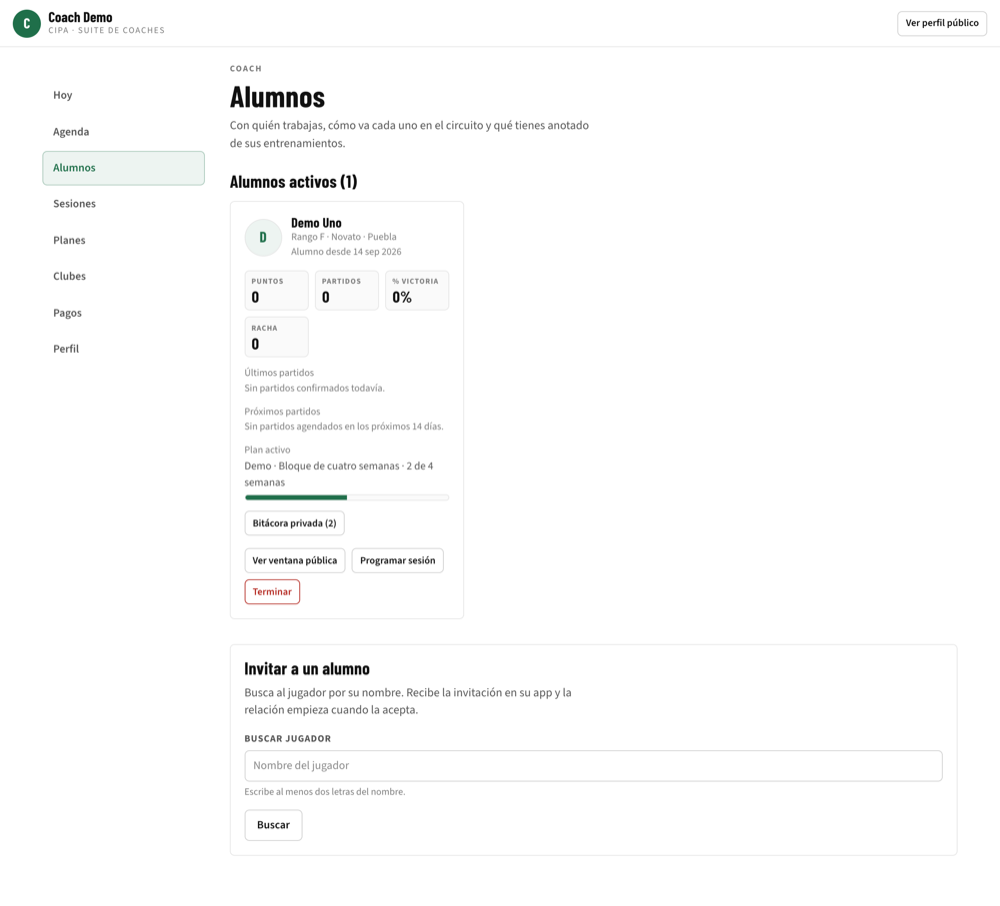Click 'Alumno desde 14 sep 2026' text
Screen dimensions: 1000x906
pos(346,252)
